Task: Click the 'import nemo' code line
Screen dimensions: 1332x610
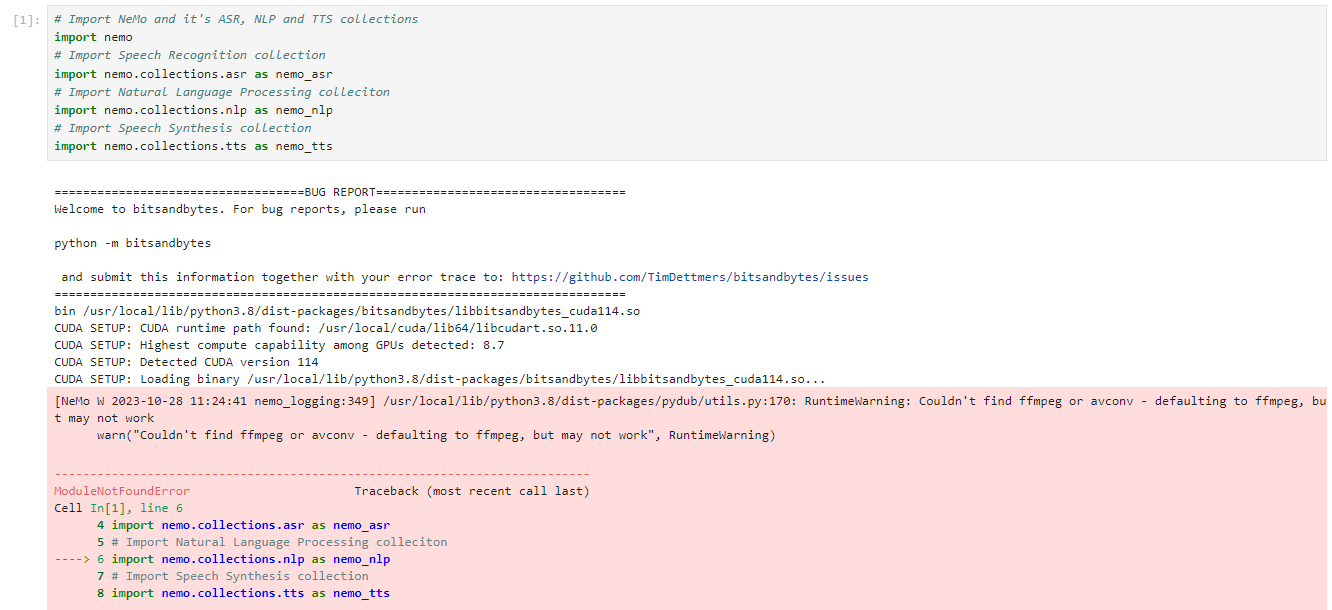Action: point(94,37)
